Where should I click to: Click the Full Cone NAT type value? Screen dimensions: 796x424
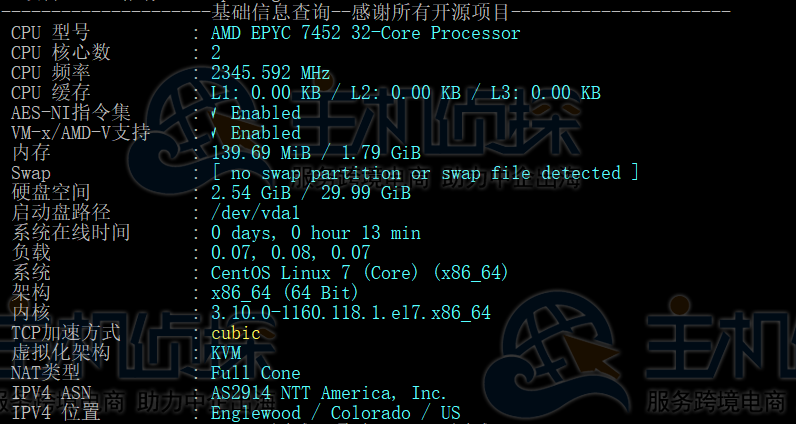point(255,373)
